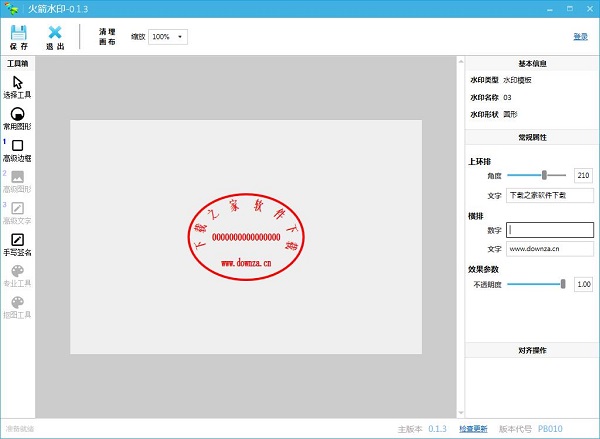Viewport: 600px width, 439px height.
Task: Click the 角度 angle slider handle
Action: (x=544, y=175)
